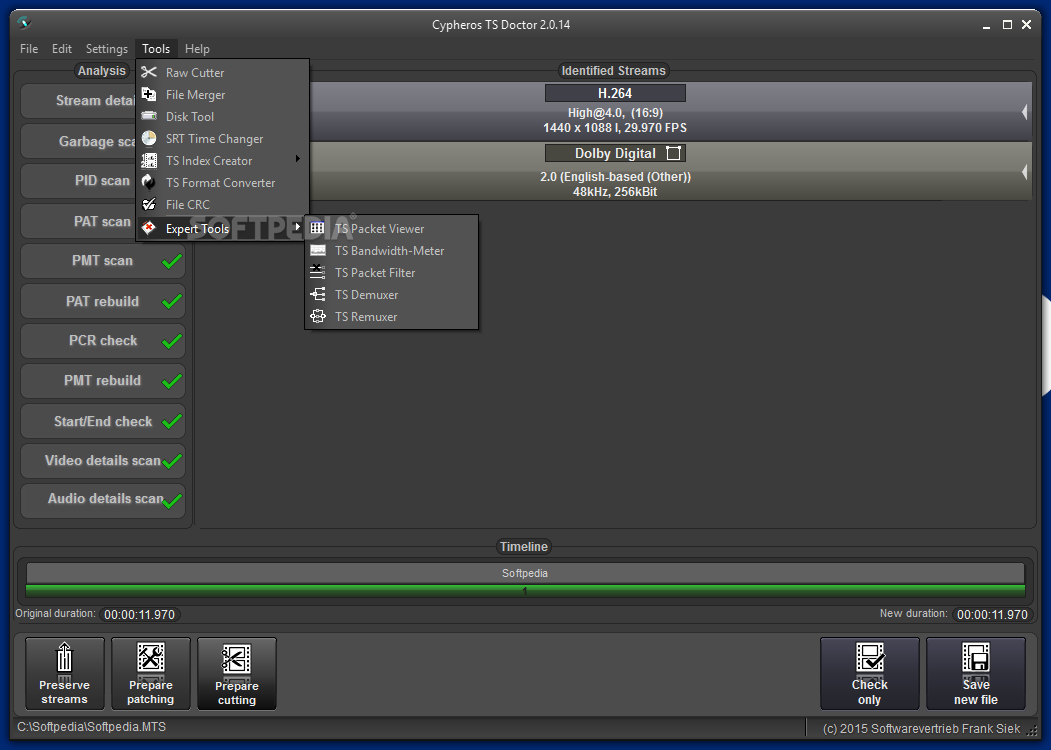Select File CRC menu entry
This screenshot has width=1051, height=750.
pos(223,204)
